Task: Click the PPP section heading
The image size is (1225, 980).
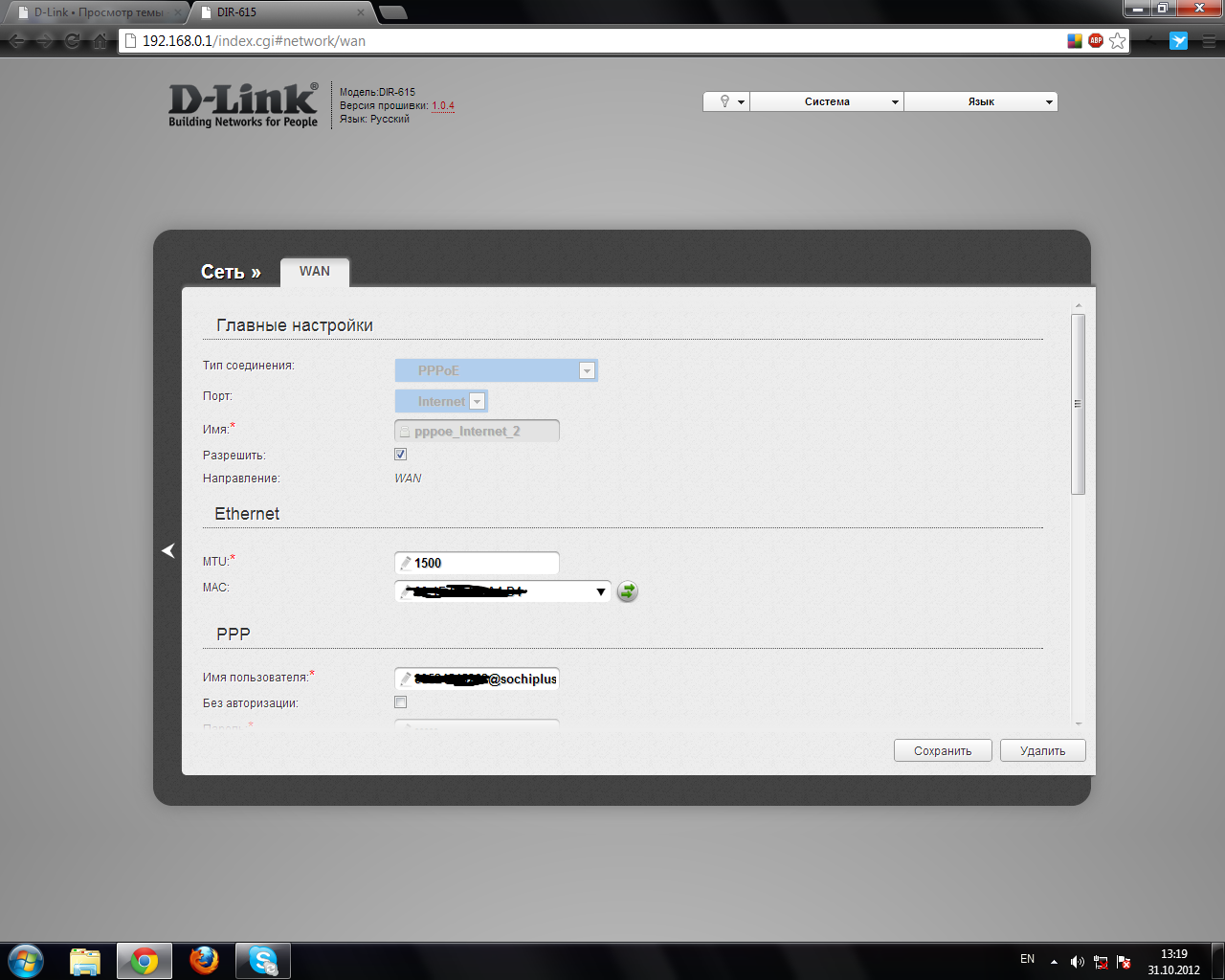Action: (234, 635)
